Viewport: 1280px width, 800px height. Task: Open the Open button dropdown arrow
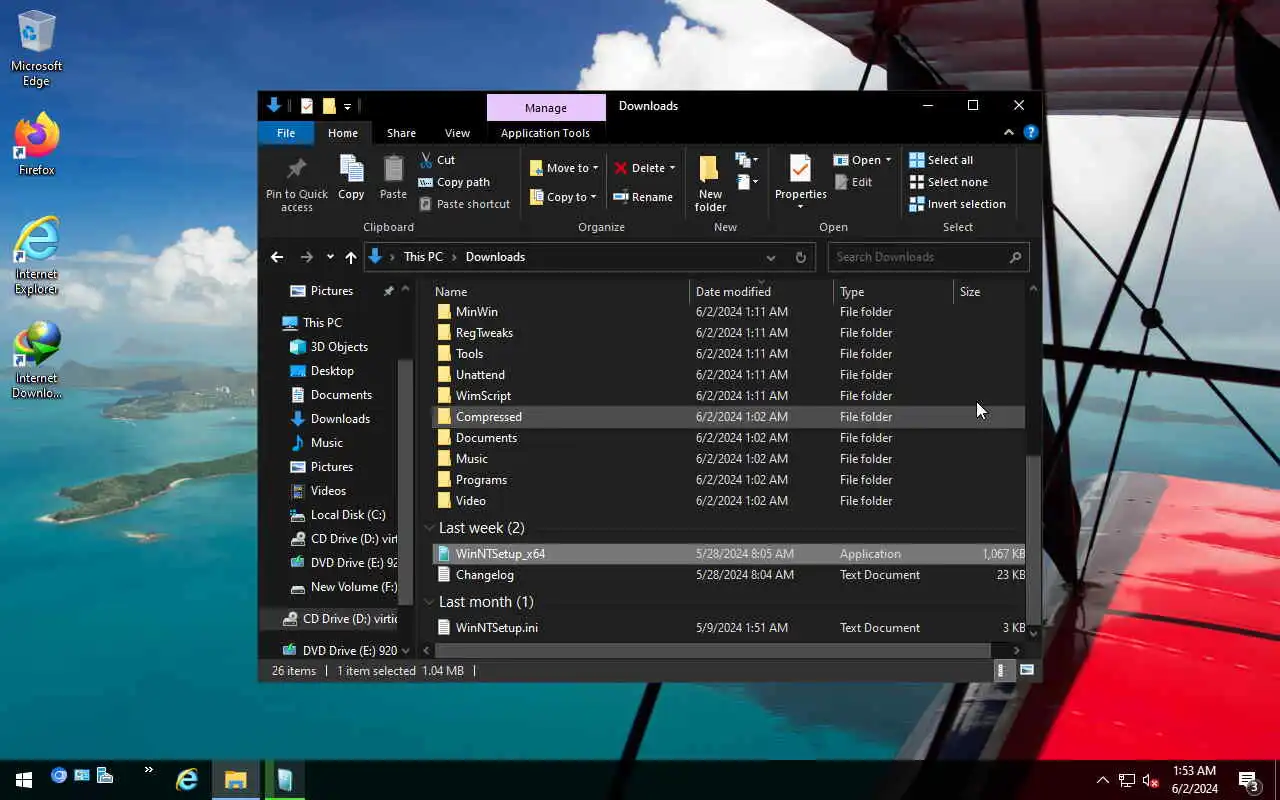pos(888,160)
